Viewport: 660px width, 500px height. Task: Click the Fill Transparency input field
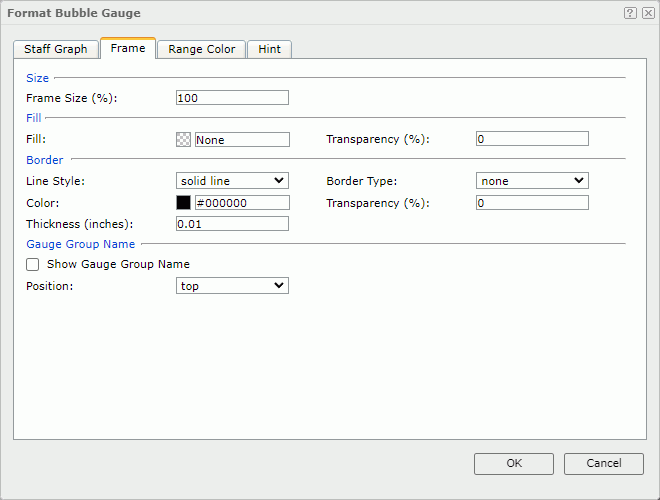pos(532,139)
